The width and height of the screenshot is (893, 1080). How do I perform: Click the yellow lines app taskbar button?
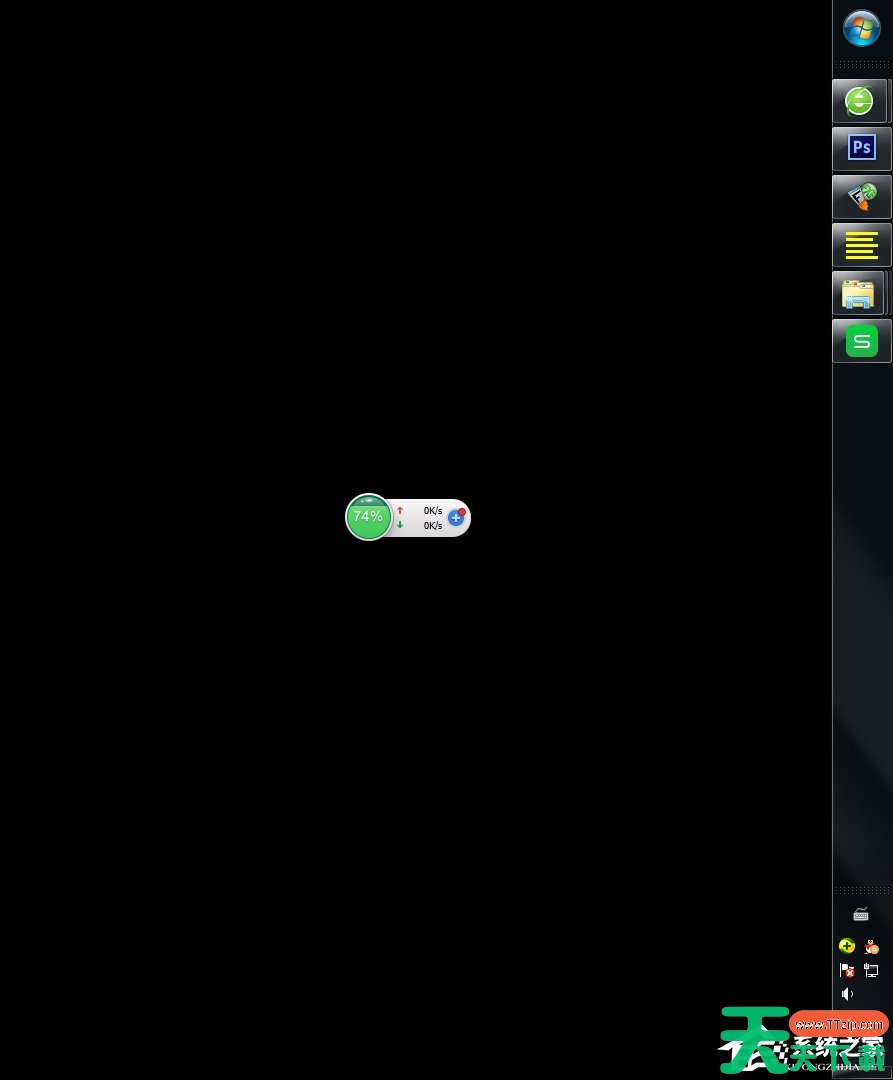pyautogui.click(x=861, y=245)
